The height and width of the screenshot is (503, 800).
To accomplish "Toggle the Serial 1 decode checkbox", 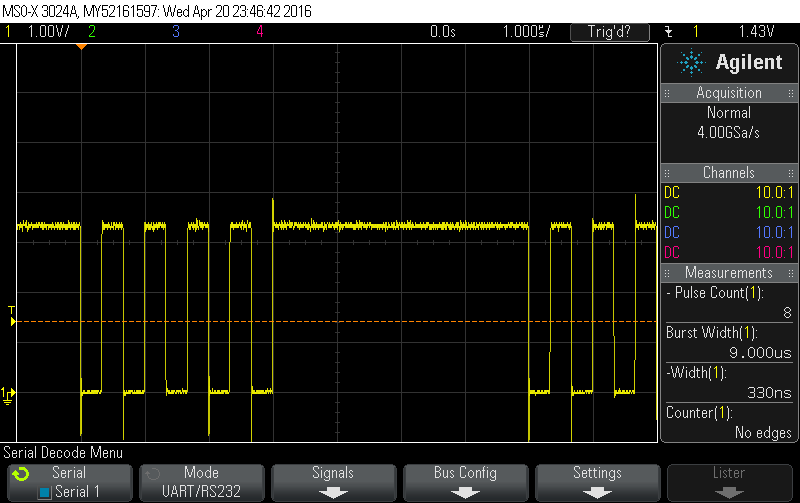I will click(44, 492).
